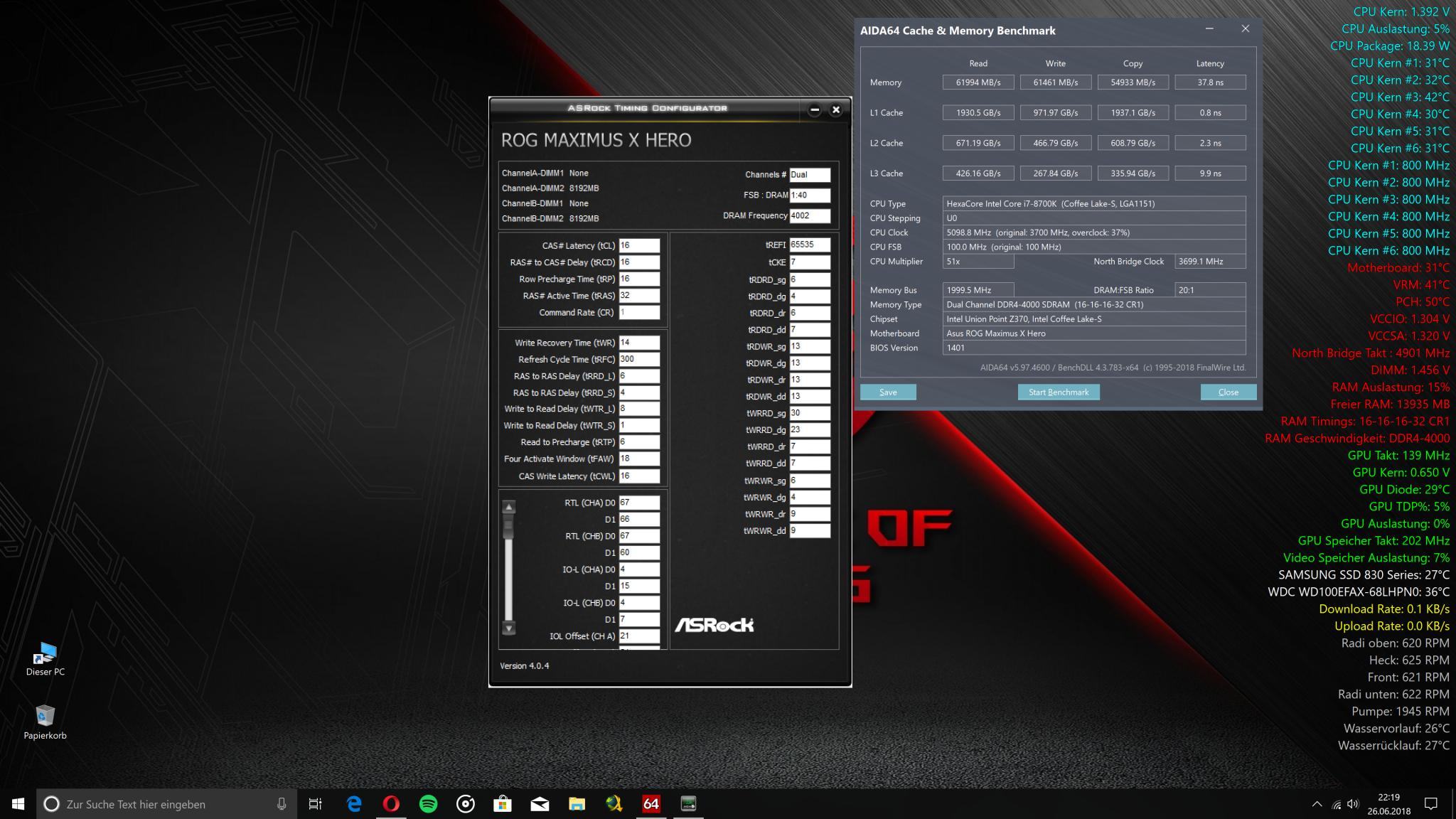Open the Windows Start menu
This screenshot has height=819, width=1456.
click(18, 804)
